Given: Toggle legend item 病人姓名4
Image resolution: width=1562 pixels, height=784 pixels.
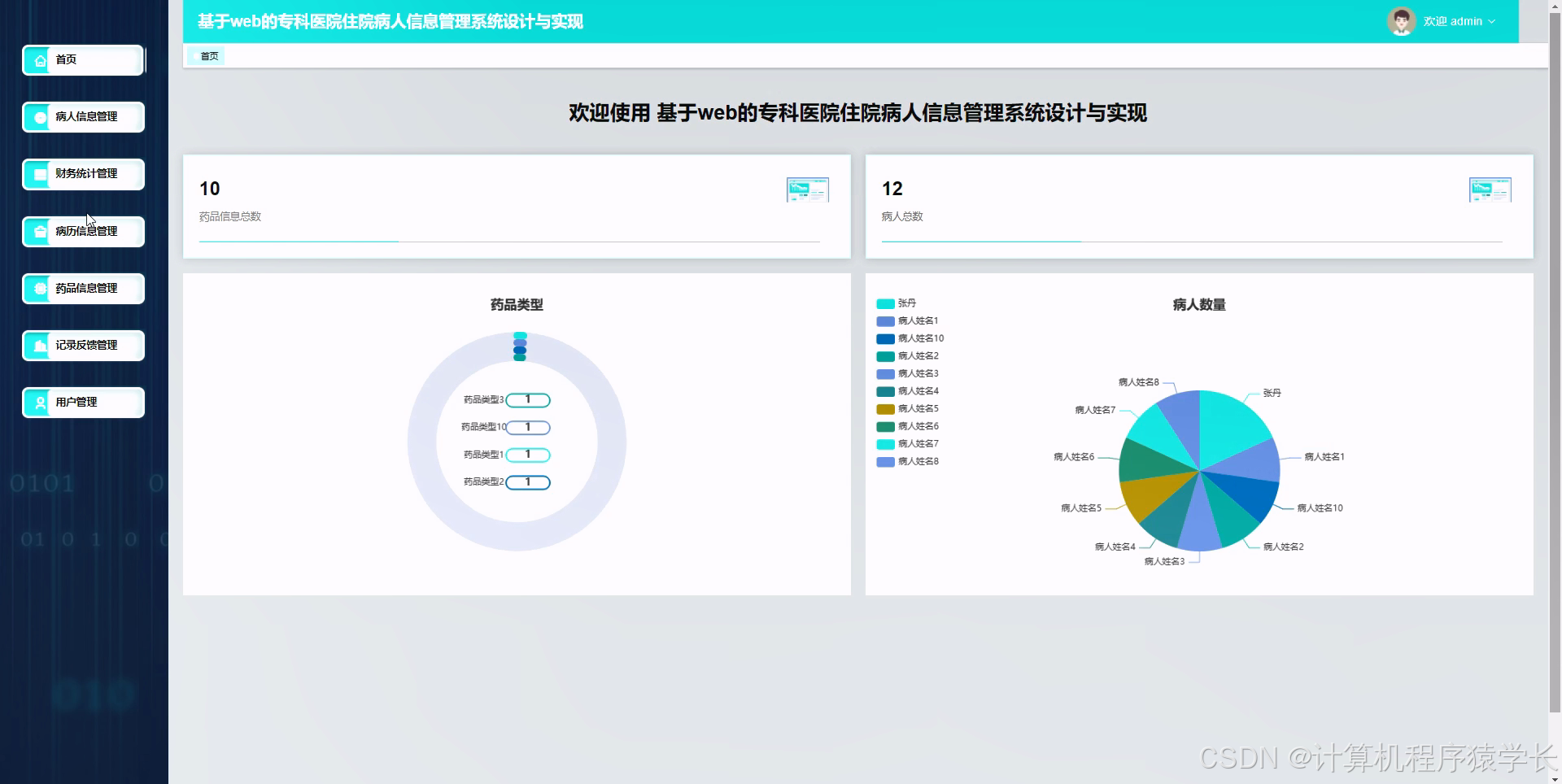Looking at the screenshot, I should 907,391.
